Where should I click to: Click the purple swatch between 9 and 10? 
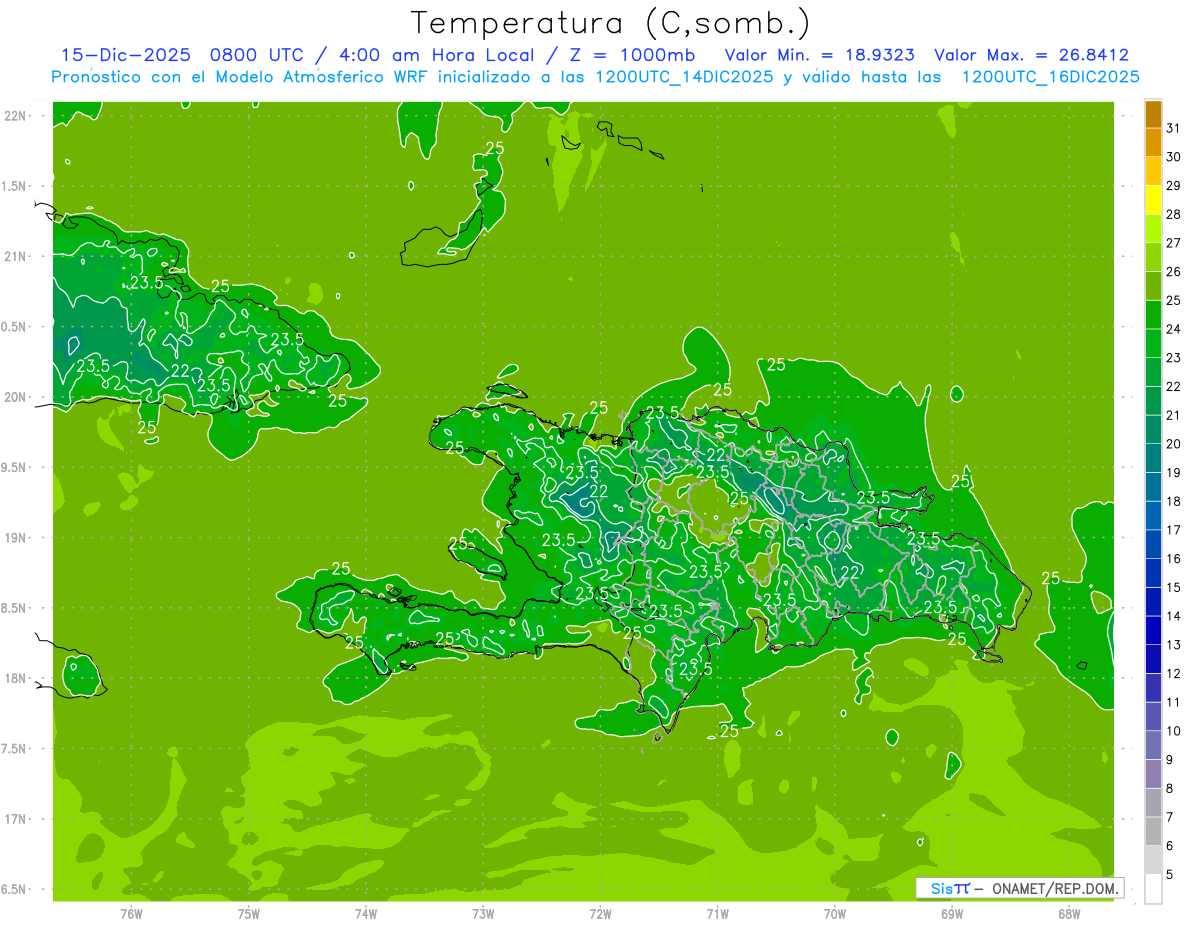[x=1153, y=746]
